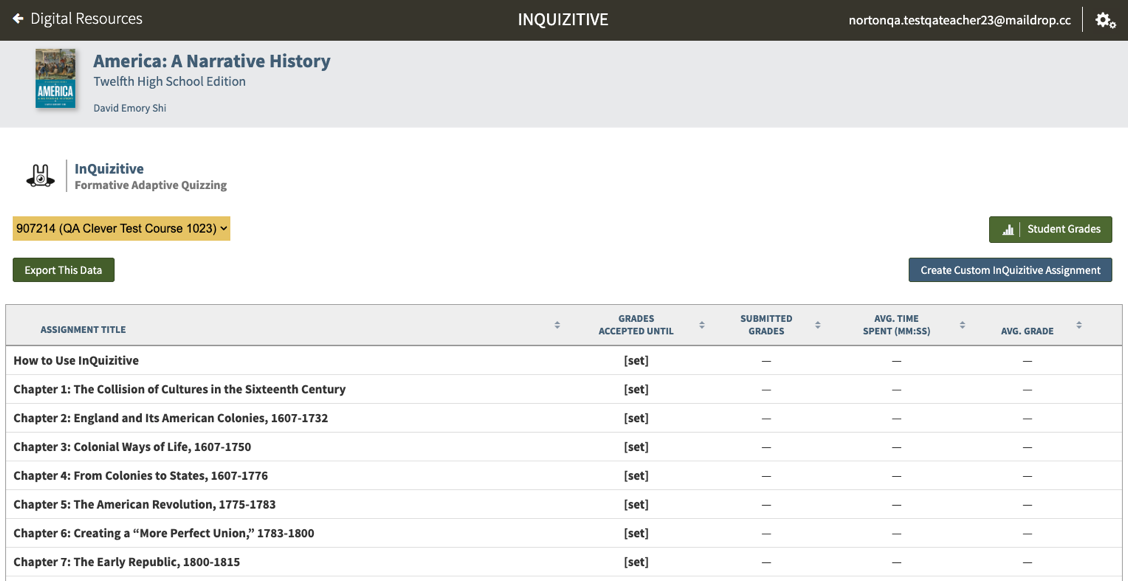Viewport: 1128px width, 581px height.
Task: Sort by Grades Accepted Until arrows
Action: (x=701, y=325)
